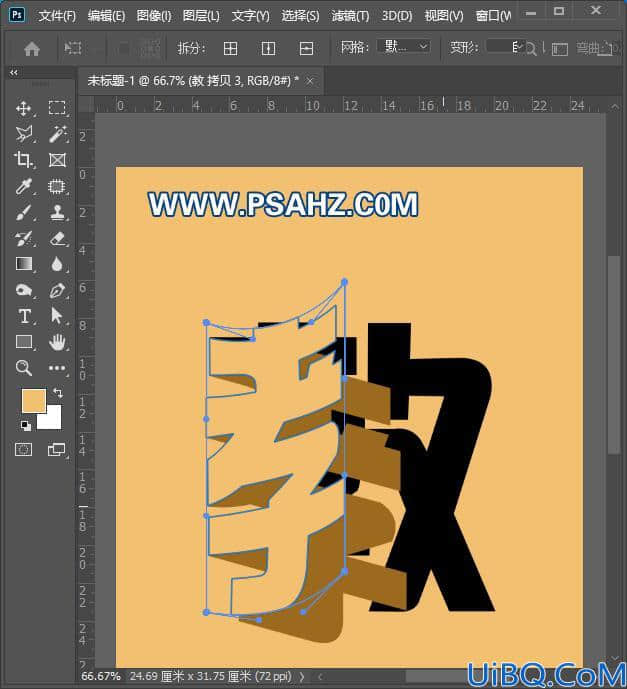Select the Magic Wand tool
The height and width of the screenshot is (689, 627).
57,134
